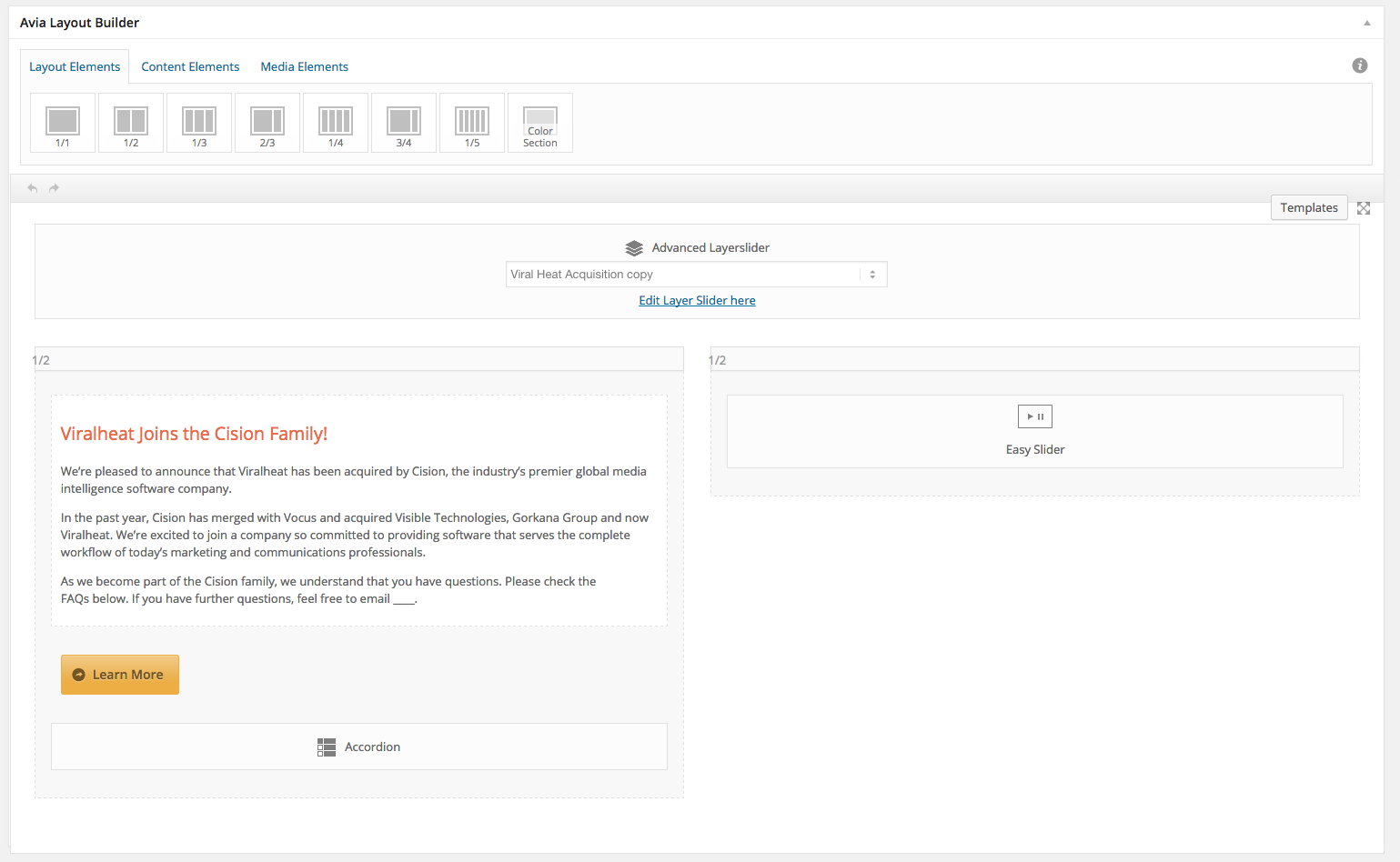Screen dimensions: 1400x862
Task: Add a Color Section element
Action: coord(540,123)
